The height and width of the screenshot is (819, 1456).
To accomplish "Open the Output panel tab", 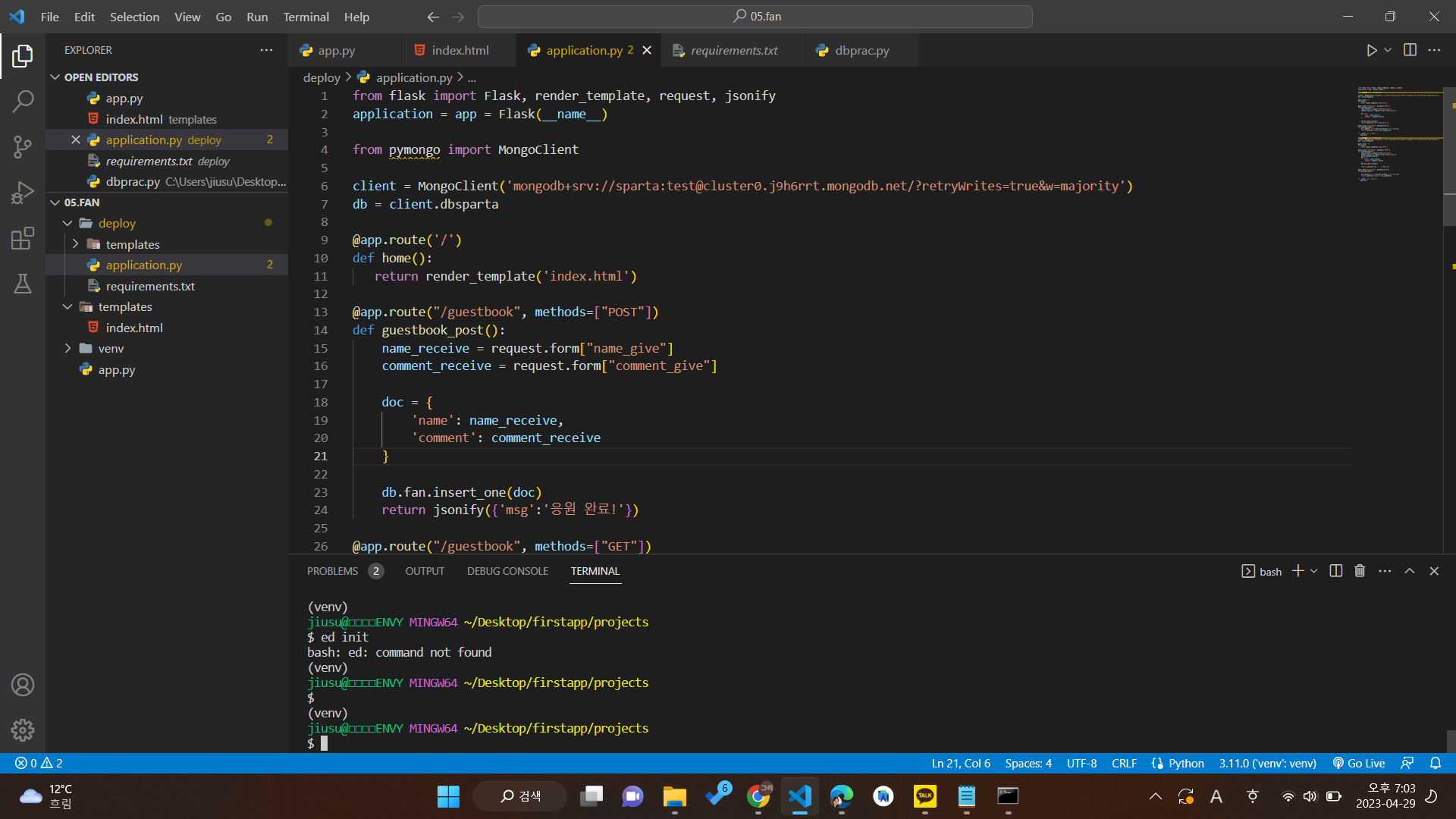I will pos(425,571).
